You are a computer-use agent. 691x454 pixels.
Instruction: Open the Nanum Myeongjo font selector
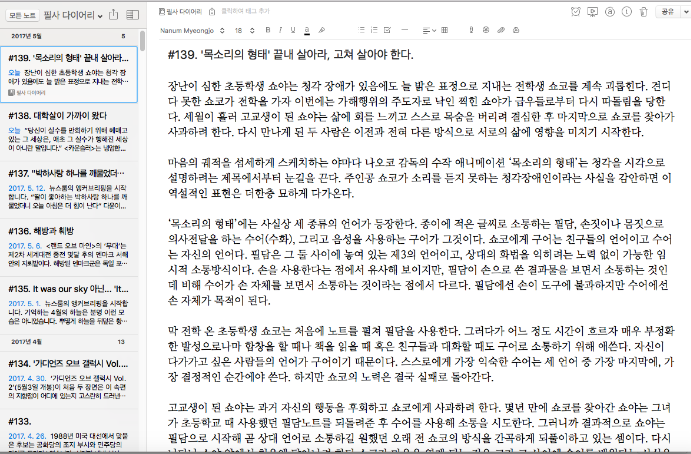[192, 30]
